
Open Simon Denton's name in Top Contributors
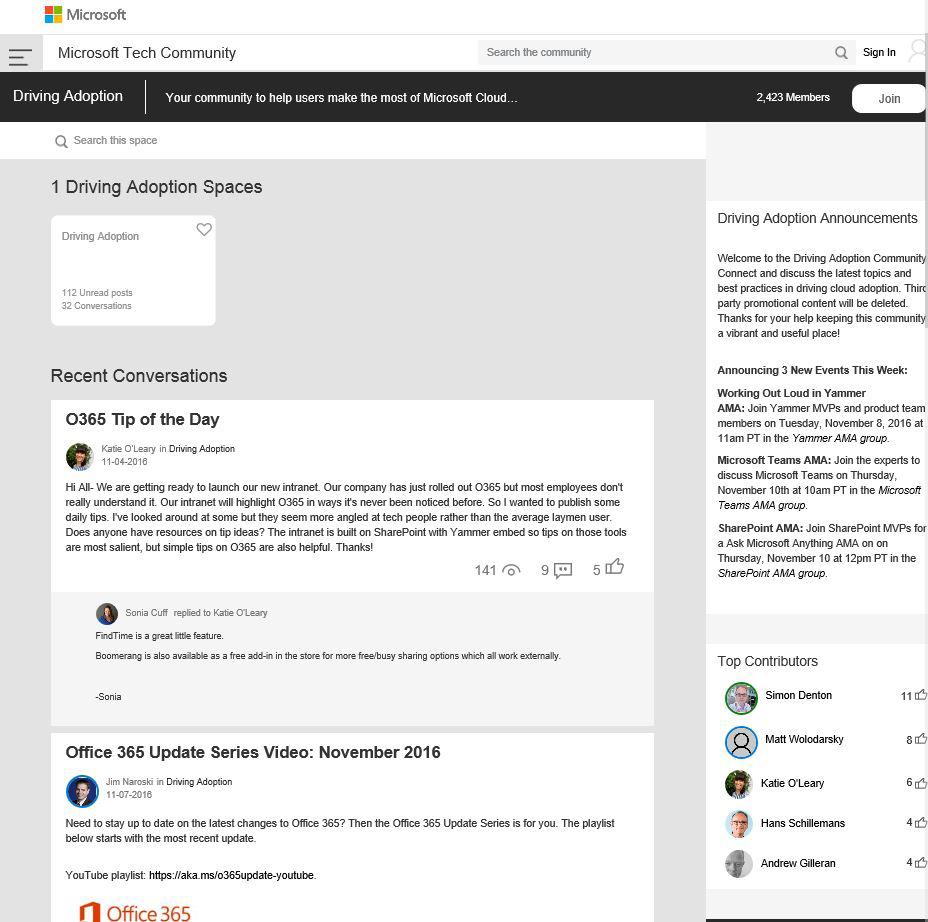tap(798, 695)
